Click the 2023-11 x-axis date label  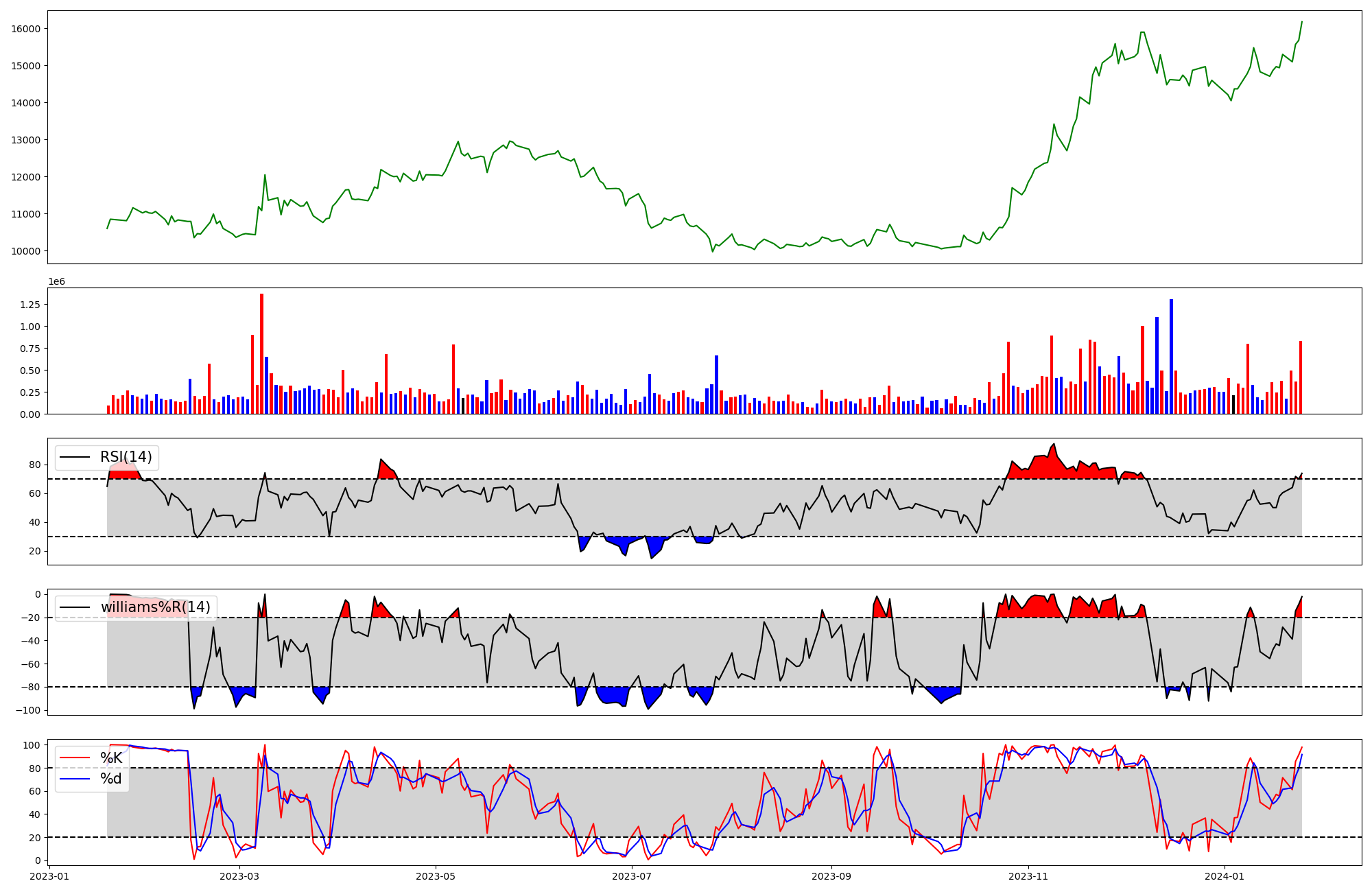coord(1028,876)
